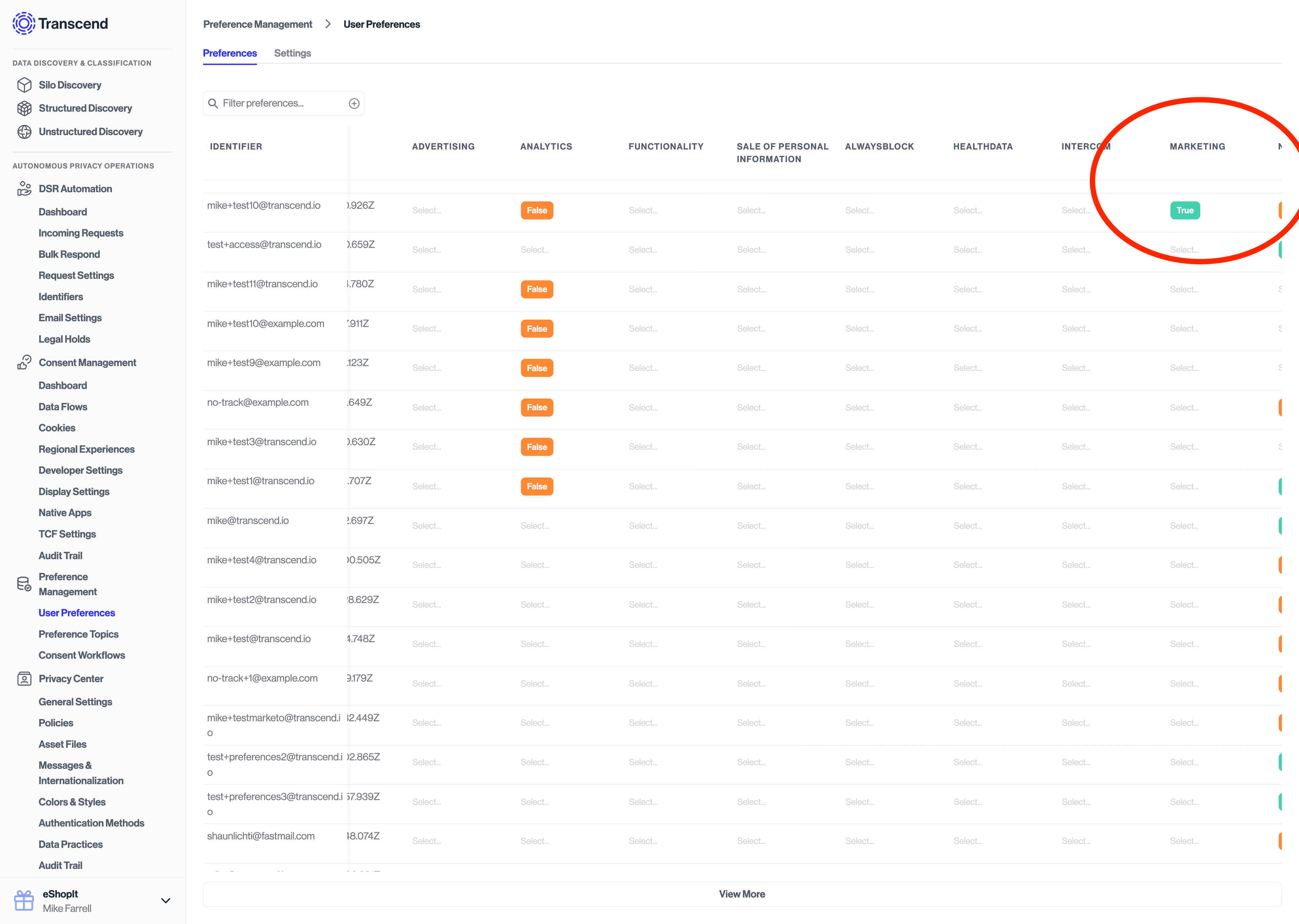Open Consent Management from the sidebar

(87, 362)
